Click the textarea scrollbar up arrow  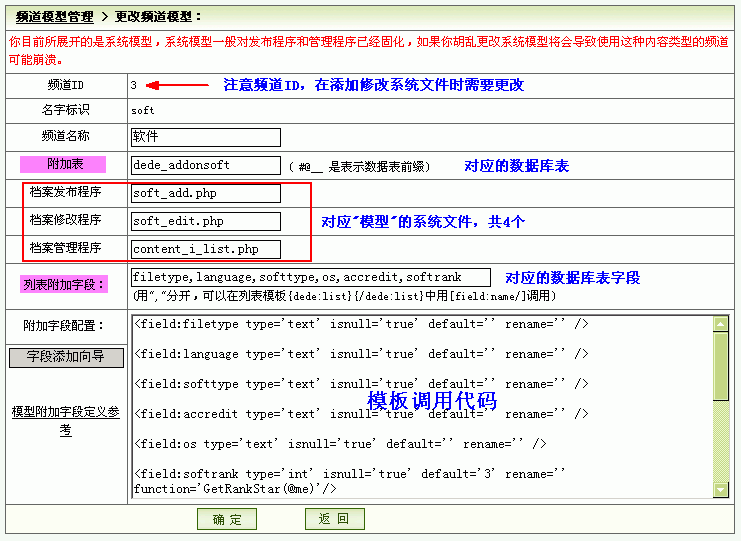(x=721, y=323)
